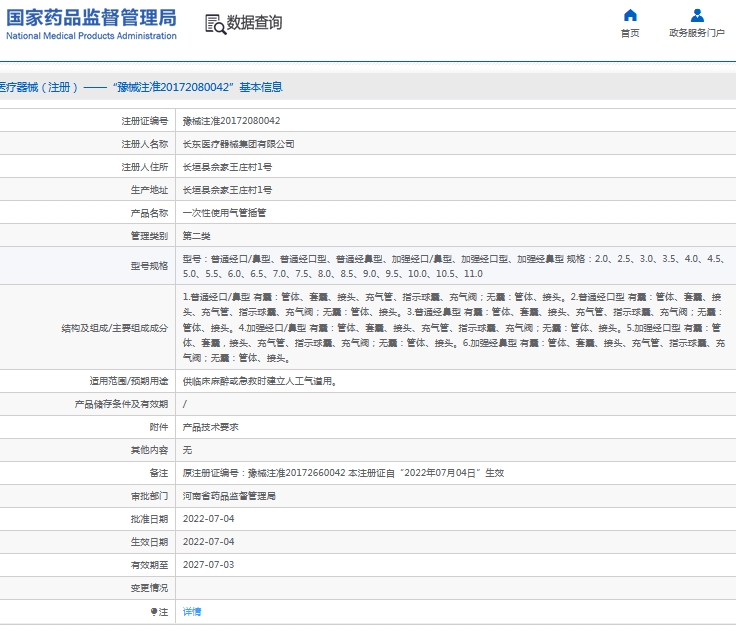Image resolution: width=736 pixels, height=631 pixels.
Task: Click the 其他内容 value 无
Action: pyautogui.click(x=187, y=450)
